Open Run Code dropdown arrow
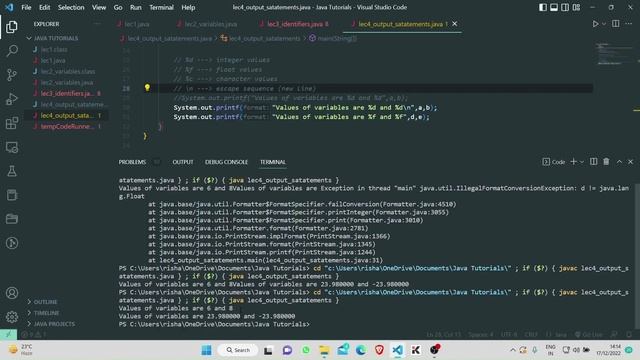 pos(604,24)
